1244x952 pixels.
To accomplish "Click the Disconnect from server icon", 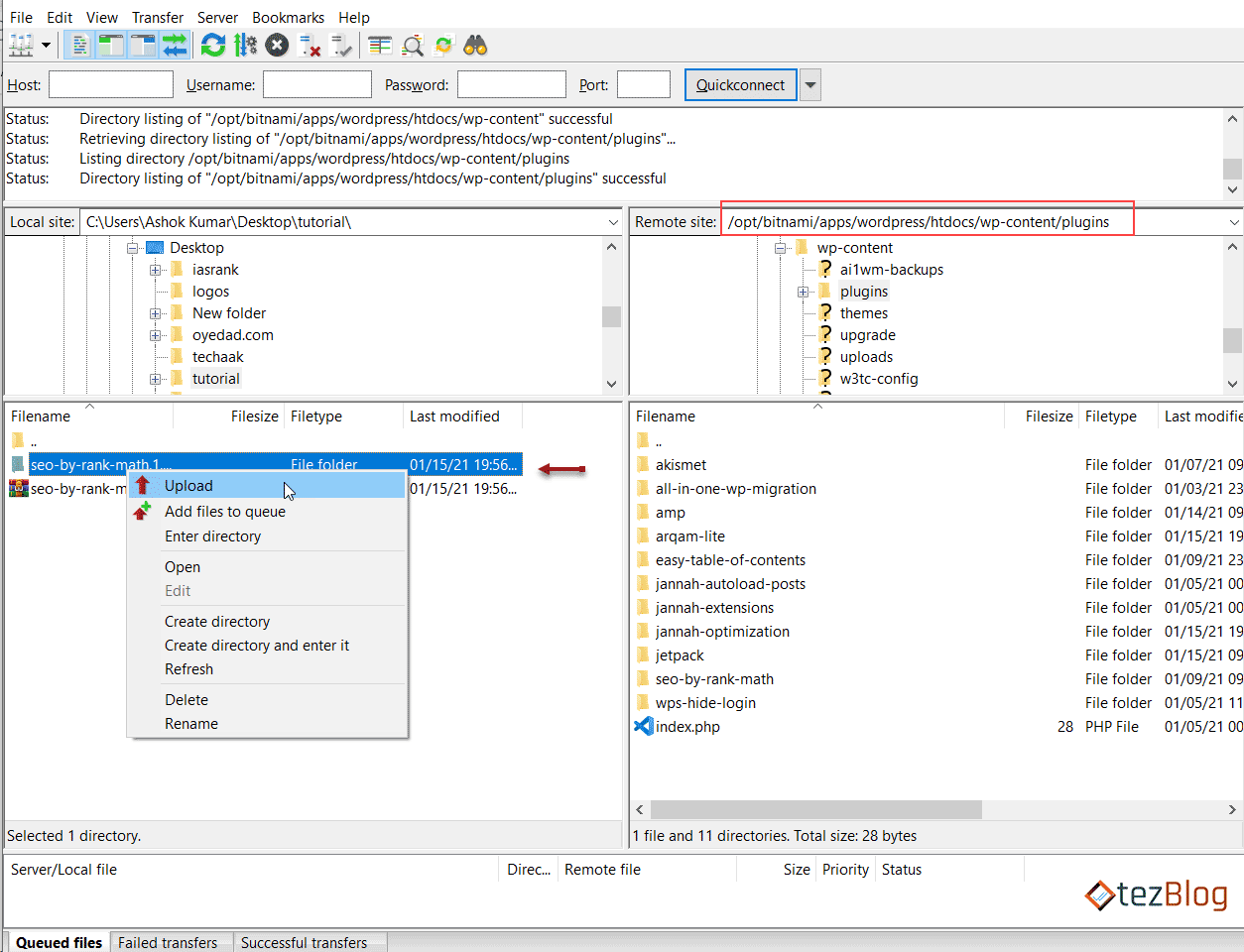I will pyautogui.click(x=311, y=45).
